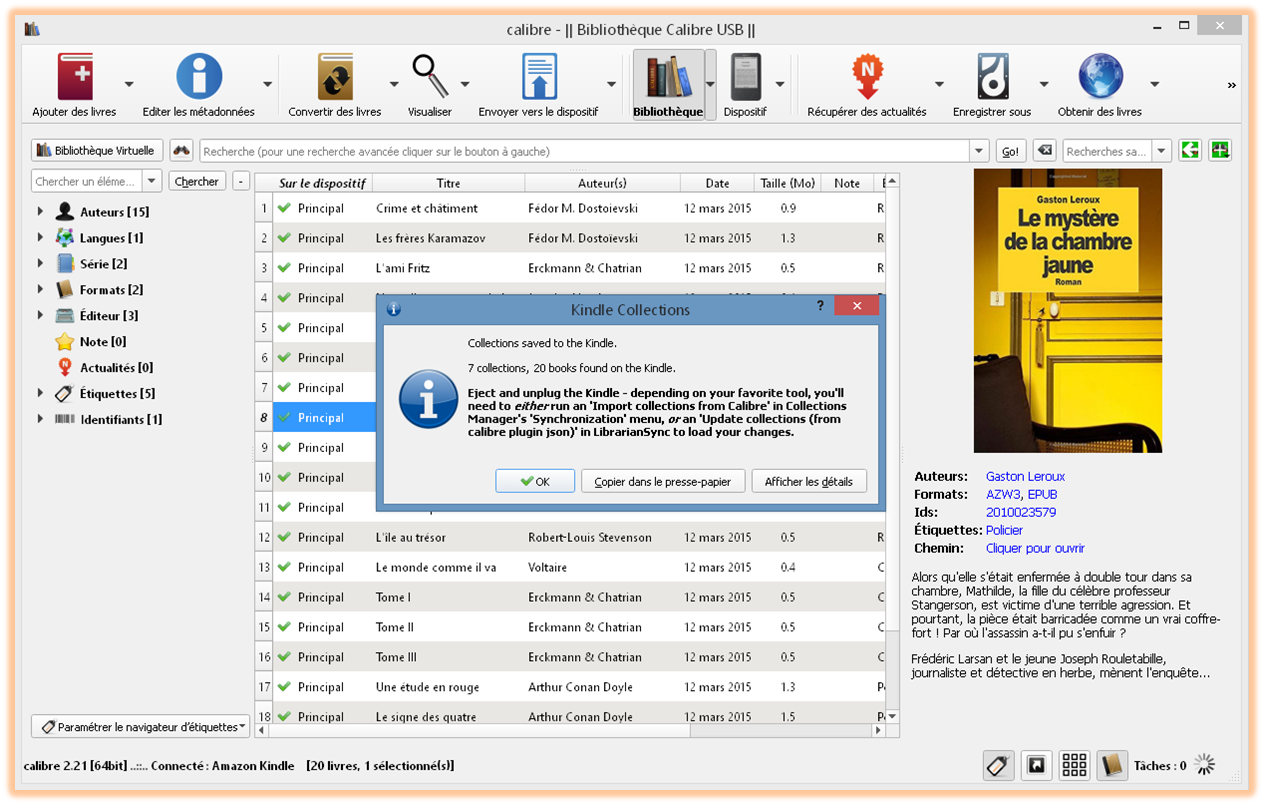Viewport: 1264px width, 805px height.
Task: Click Envoyer vers le dispositif icon
Action: tap(538, 77)
